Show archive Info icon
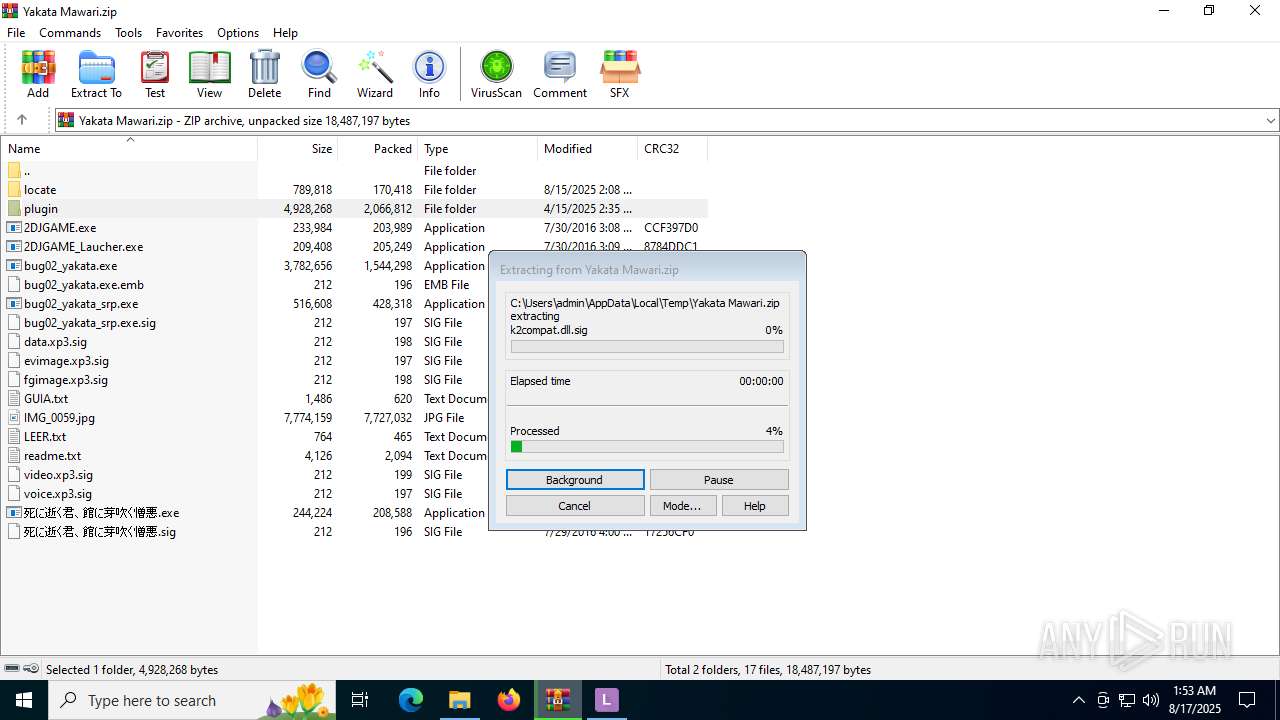1280x720 pixels. 429,75
